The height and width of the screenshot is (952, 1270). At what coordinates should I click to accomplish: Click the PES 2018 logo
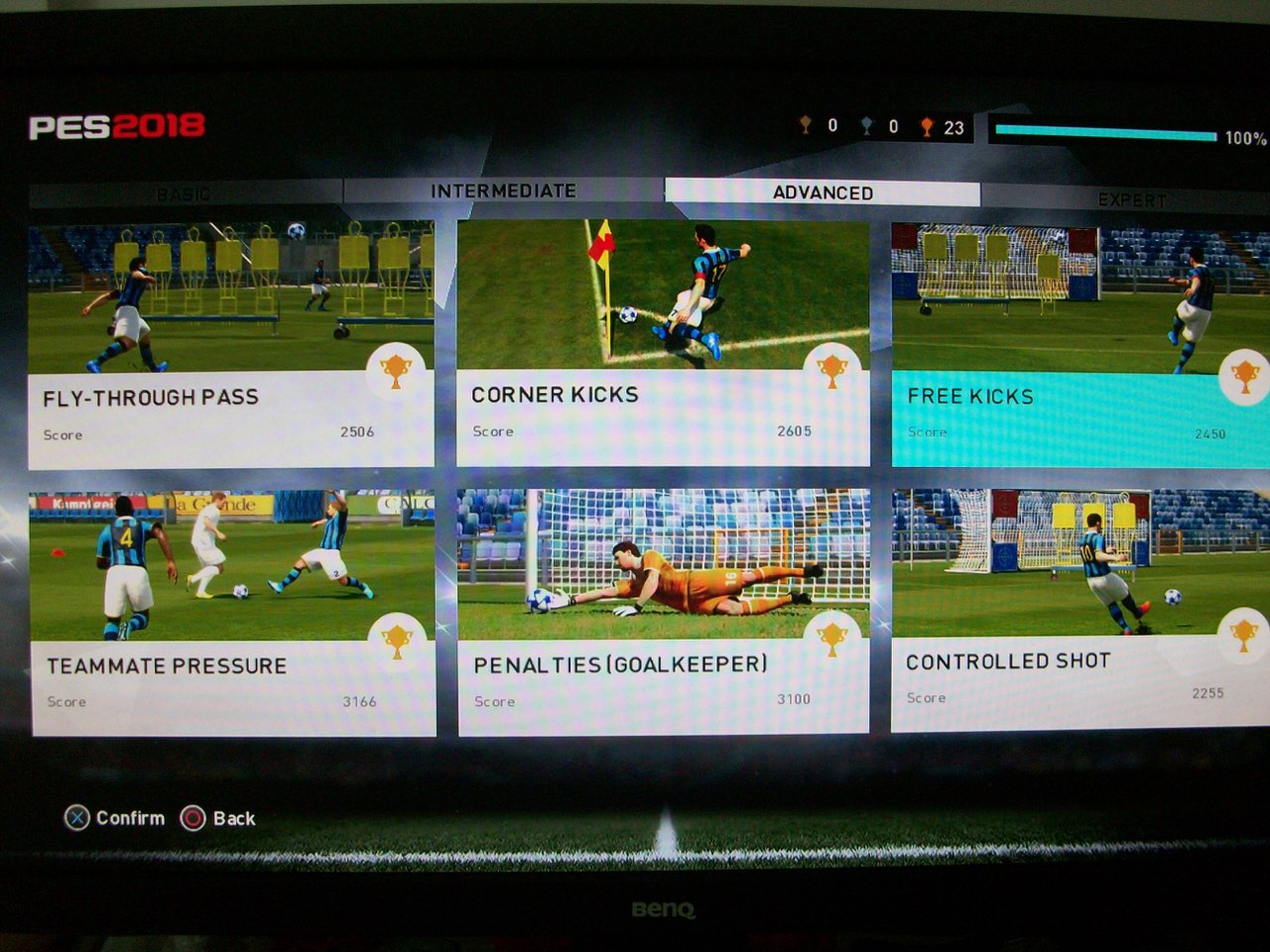point(117,127)
